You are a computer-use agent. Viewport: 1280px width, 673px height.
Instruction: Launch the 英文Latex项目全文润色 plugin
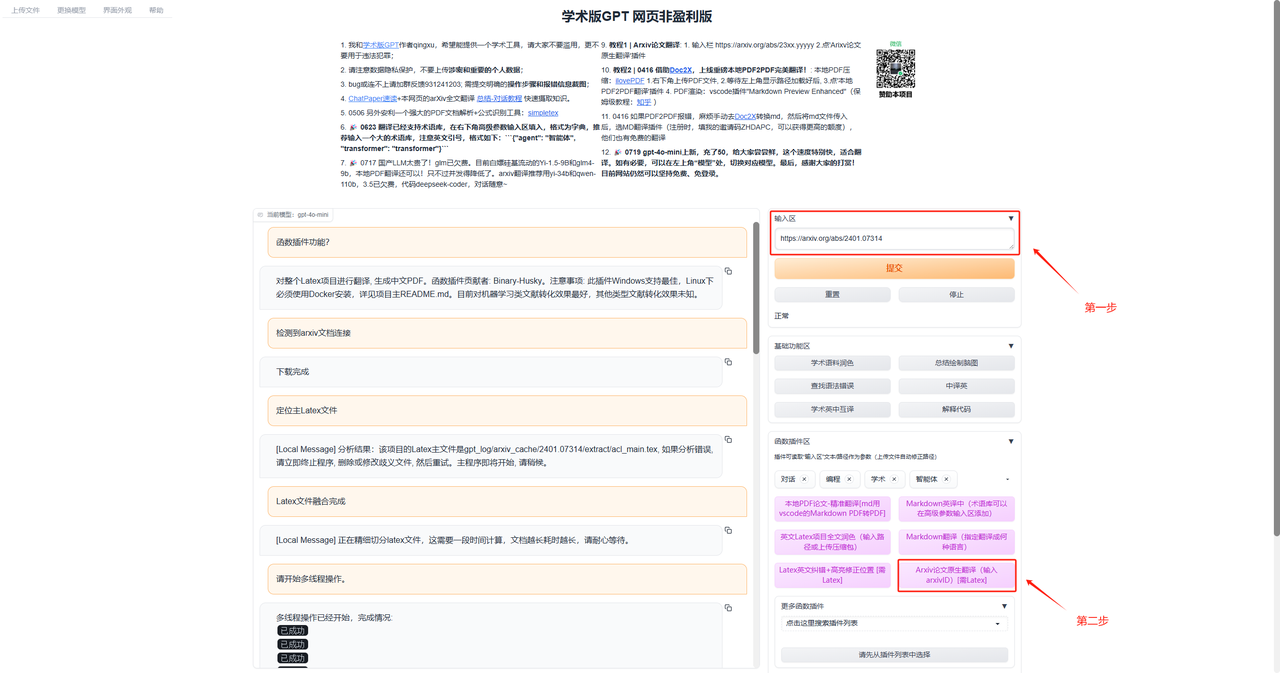(832, 542)
